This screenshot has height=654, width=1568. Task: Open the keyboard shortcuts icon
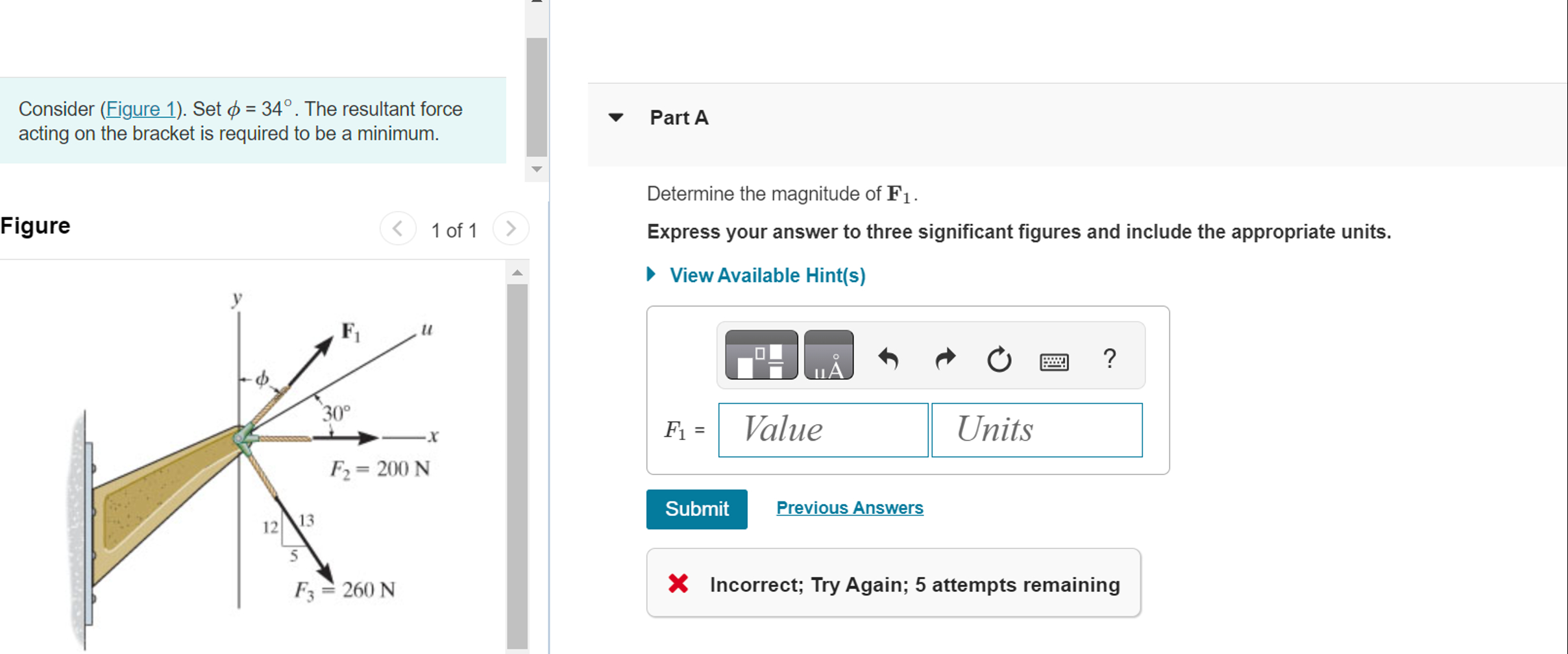pos(1054,361)
